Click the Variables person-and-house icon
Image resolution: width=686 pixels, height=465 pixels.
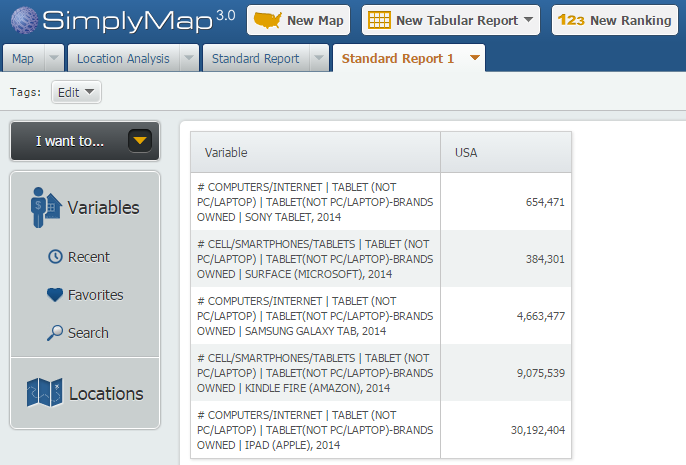[x=45, y=207]
